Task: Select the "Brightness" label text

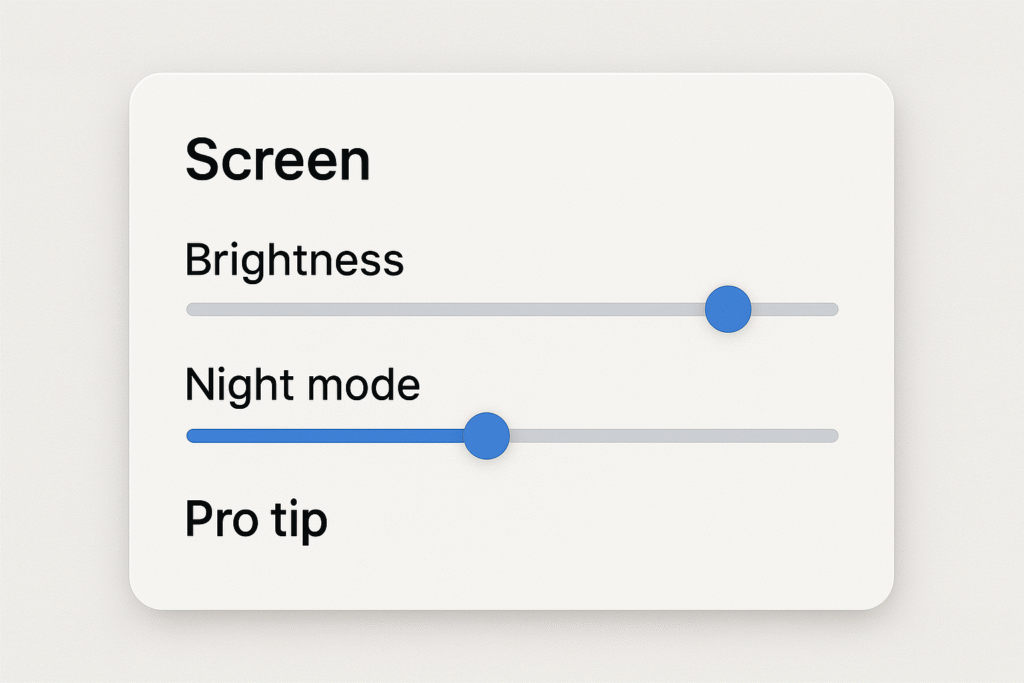Action: [x=294, y=260]
